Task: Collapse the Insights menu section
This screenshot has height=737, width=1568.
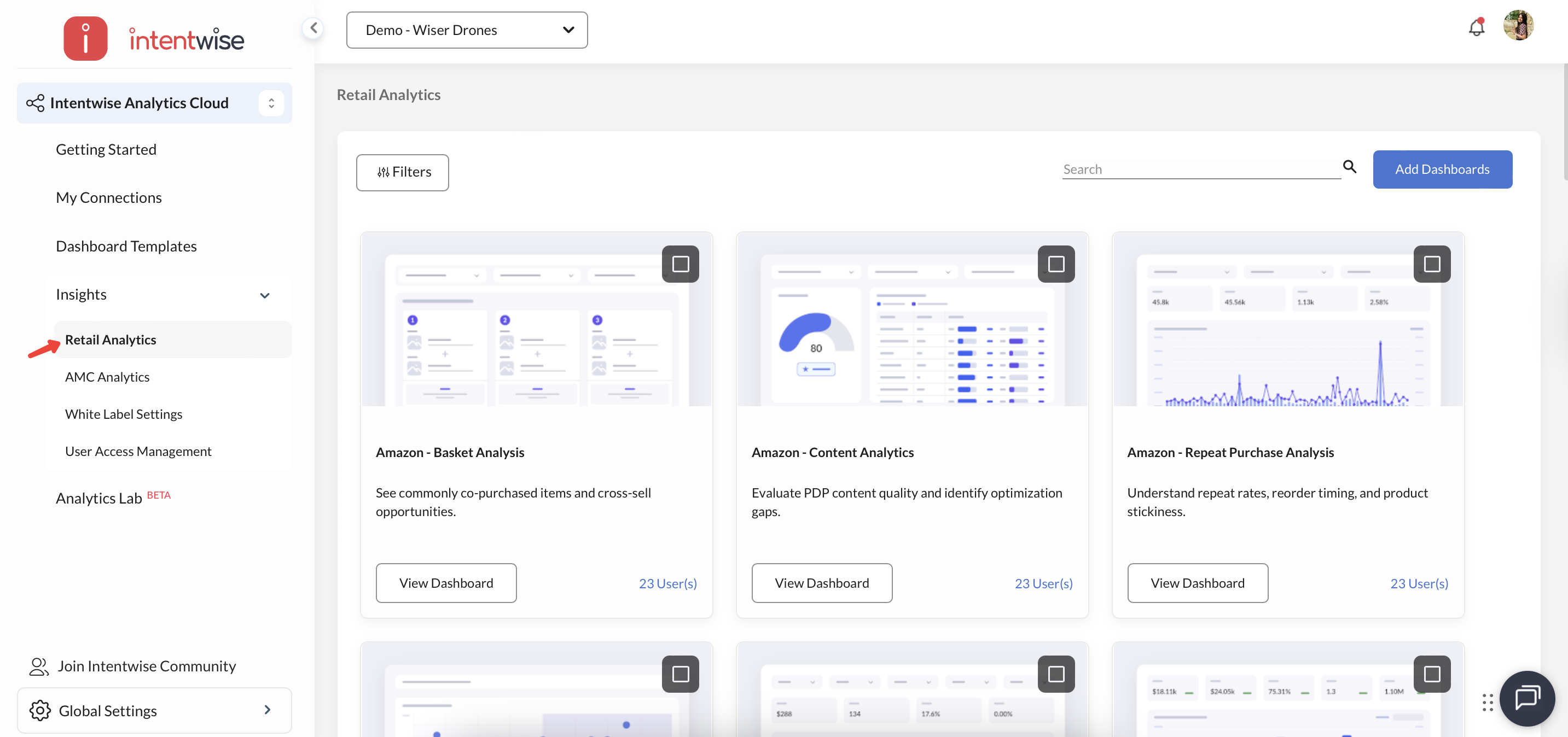Action: (264, 296)
